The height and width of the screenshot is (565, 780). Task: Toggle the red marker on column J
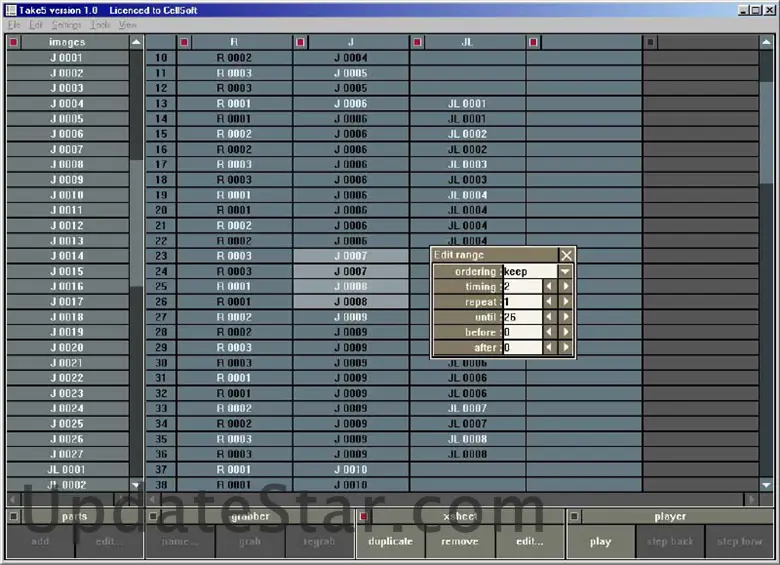tap(301, 43)
